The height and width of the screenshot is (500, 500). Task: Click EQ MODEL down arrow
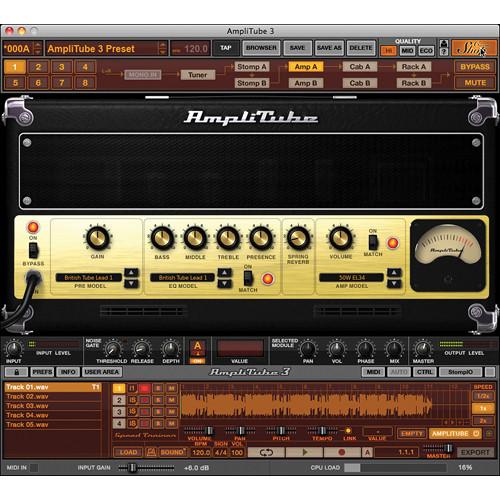tap(225, 284)
